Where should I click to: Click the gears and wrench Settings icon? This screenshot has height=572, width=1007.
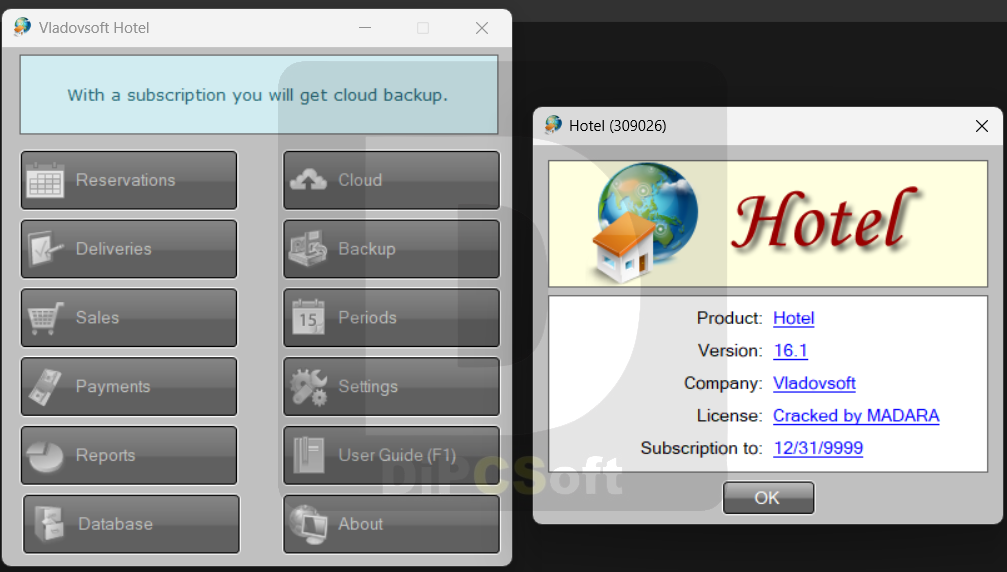[x=308, y=386]
